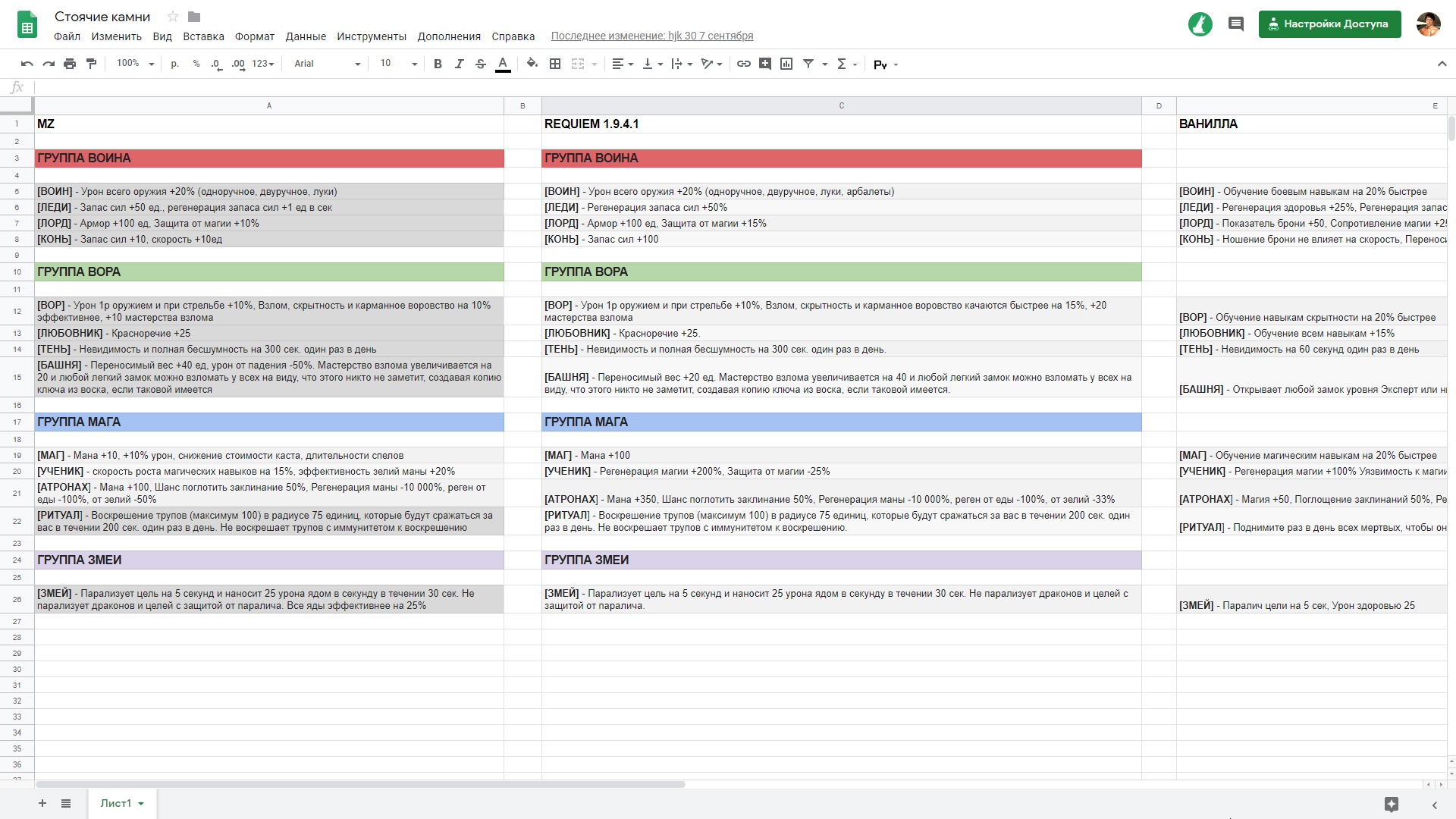
Task: Open the Arial font dropdown
Action: [x=327, y=64]
